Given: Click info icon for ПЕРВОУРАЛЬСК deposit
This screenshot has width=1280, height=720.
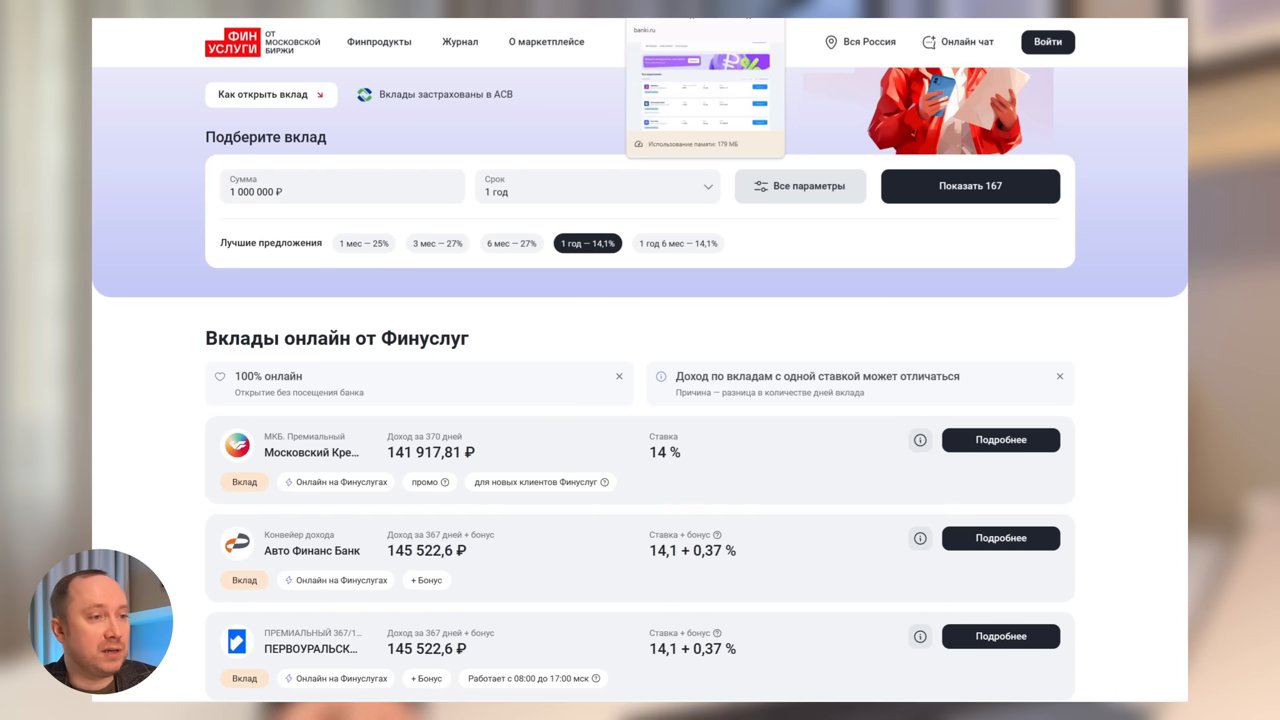Looking at the screenshot, I should point(920,636).
